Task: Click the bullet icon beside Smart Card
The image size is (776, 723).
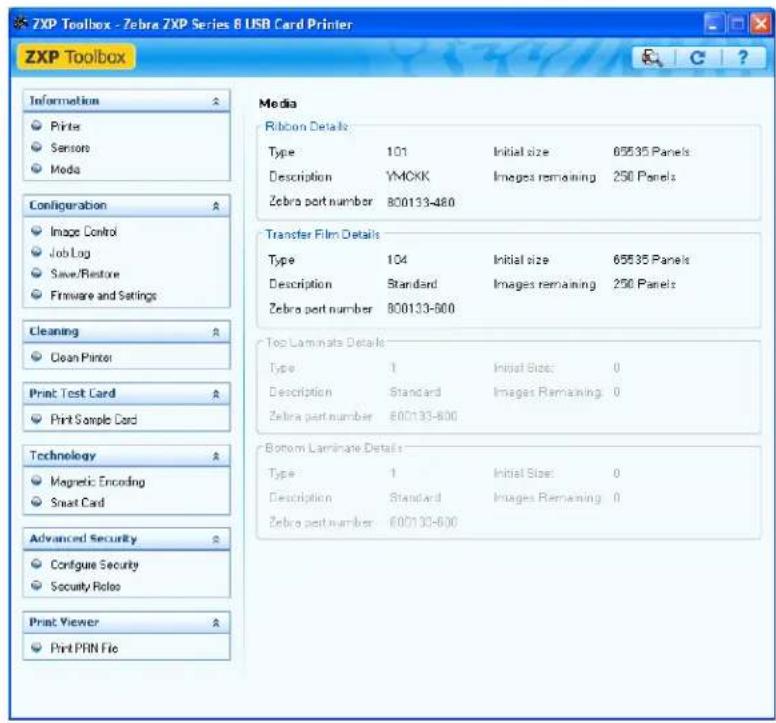Action: coord(37,502)
